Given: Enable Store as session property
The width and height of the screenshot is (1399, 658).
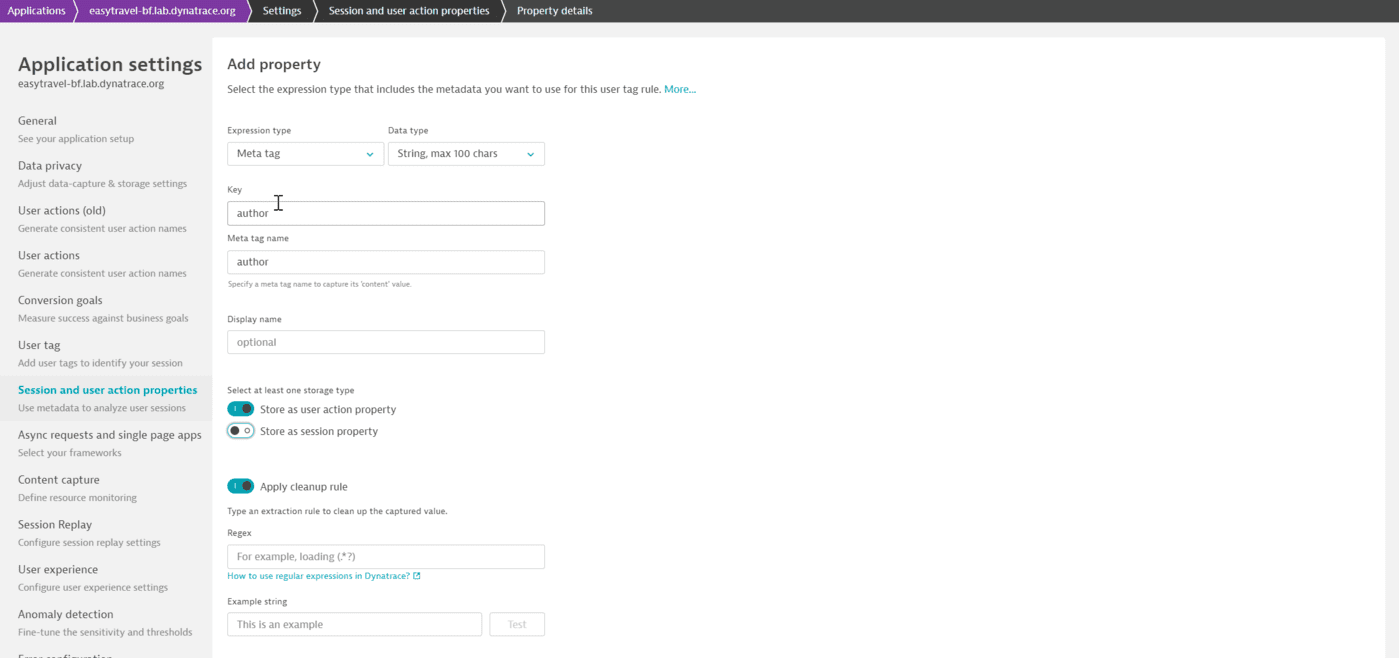Looking at the screenshot, I should tap(240, 430).
